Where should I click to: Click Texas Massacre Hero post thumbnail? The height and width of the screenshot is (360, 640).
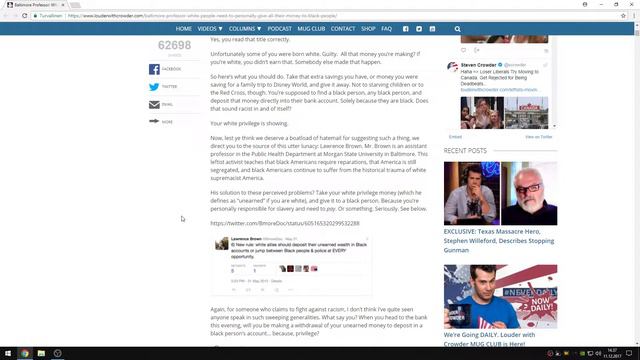(x=500, y=193)
